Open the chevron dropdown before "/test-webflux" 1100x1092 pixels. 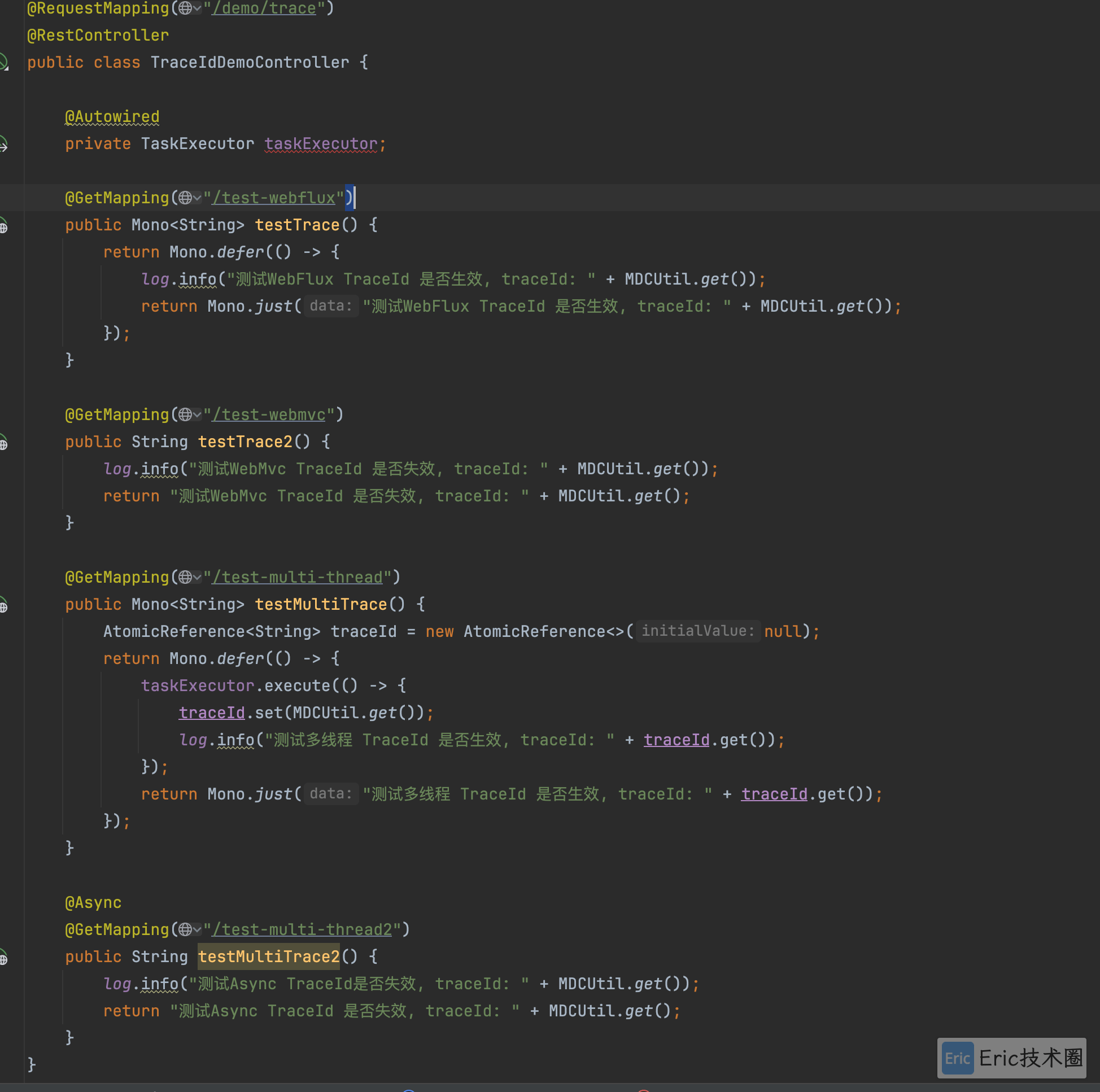pyautogui.click(x=197, y=198)
